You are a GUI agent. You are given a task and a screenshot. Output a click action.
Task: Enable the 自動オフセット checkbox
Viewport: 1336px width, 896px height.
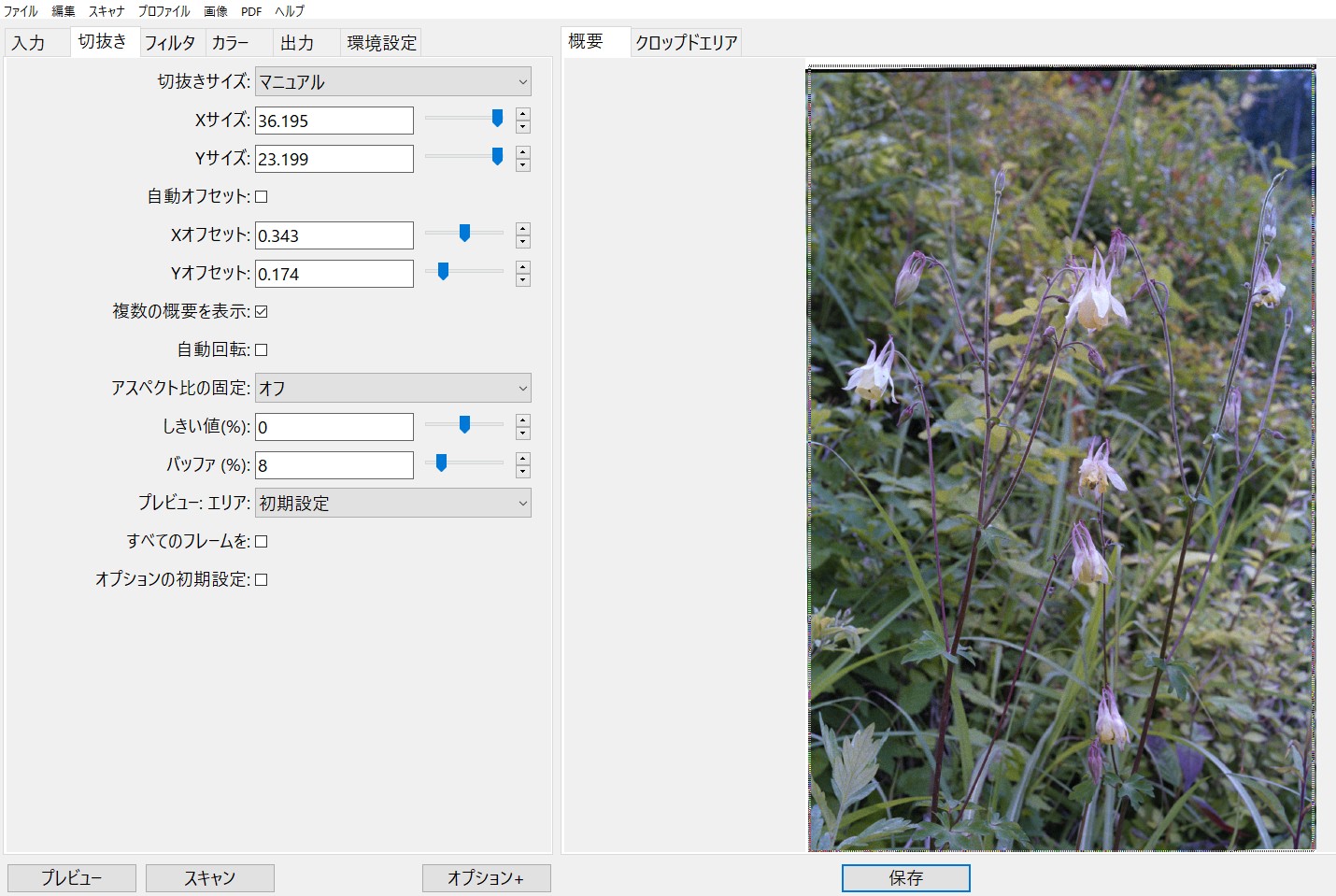coord(262,196)
